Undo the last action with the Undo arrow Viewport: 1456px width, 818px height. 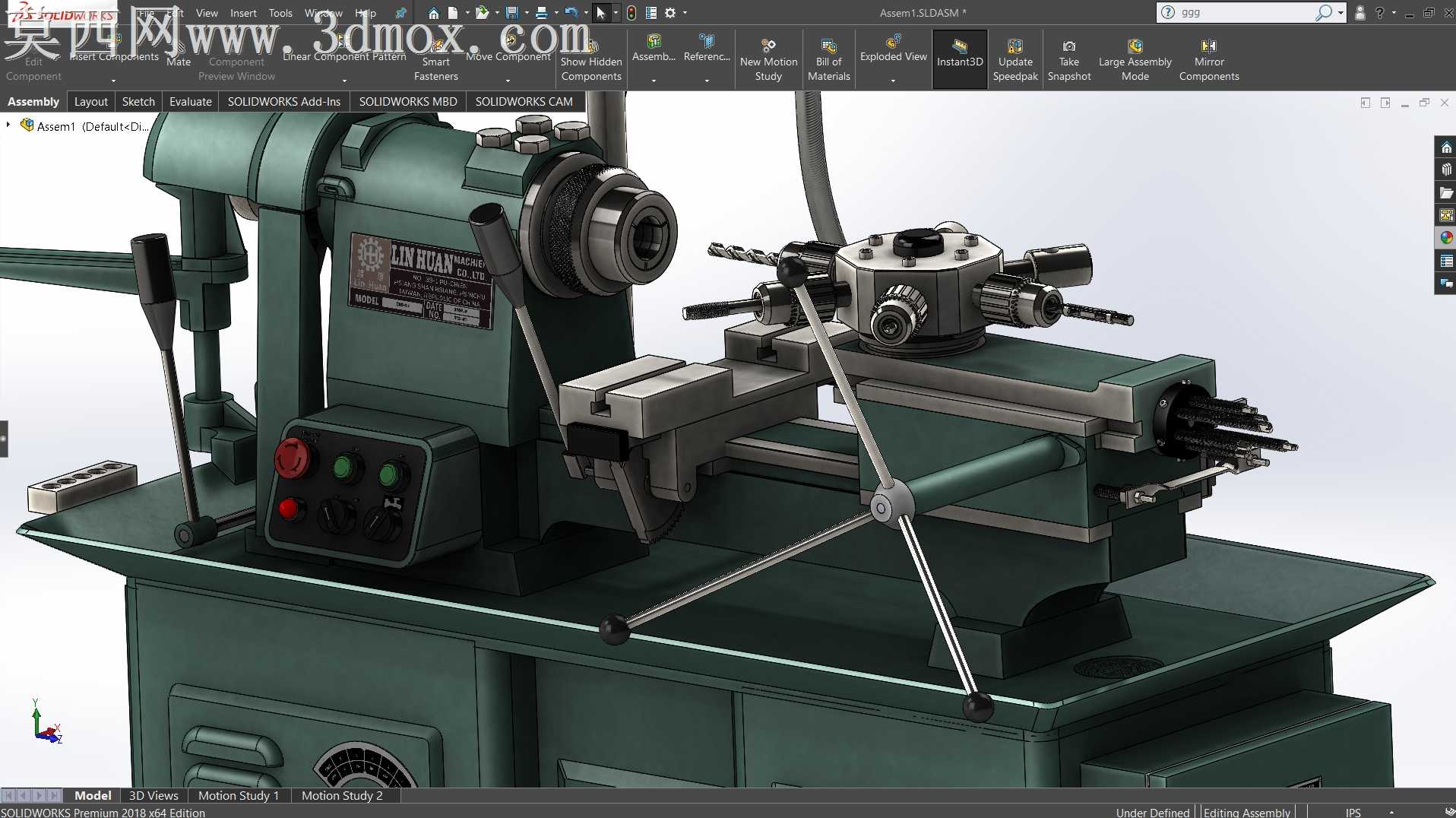point(571,13)
